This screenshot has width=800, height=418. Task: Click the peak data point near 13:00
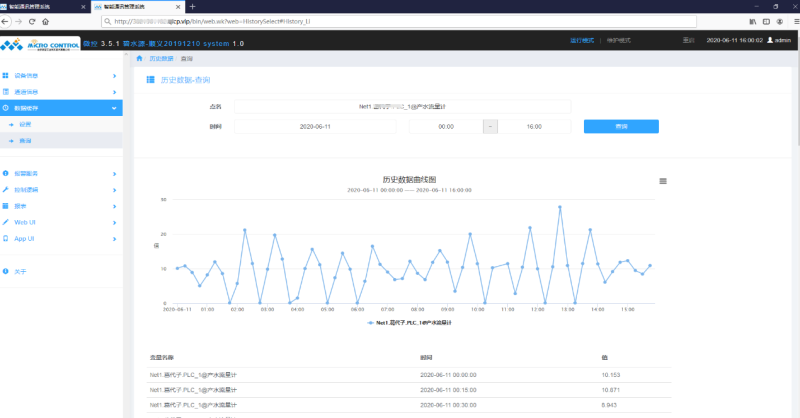(560, 207)
